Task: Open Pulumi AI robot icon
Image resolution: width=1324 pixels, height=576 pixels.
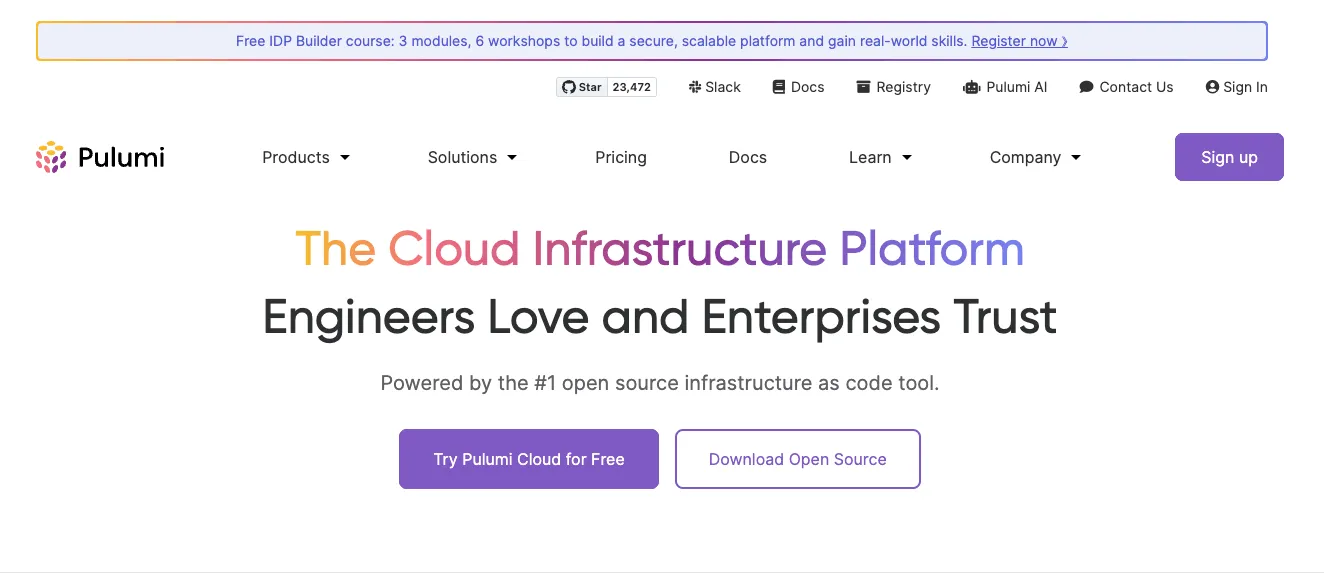Action: coord(971,87)
